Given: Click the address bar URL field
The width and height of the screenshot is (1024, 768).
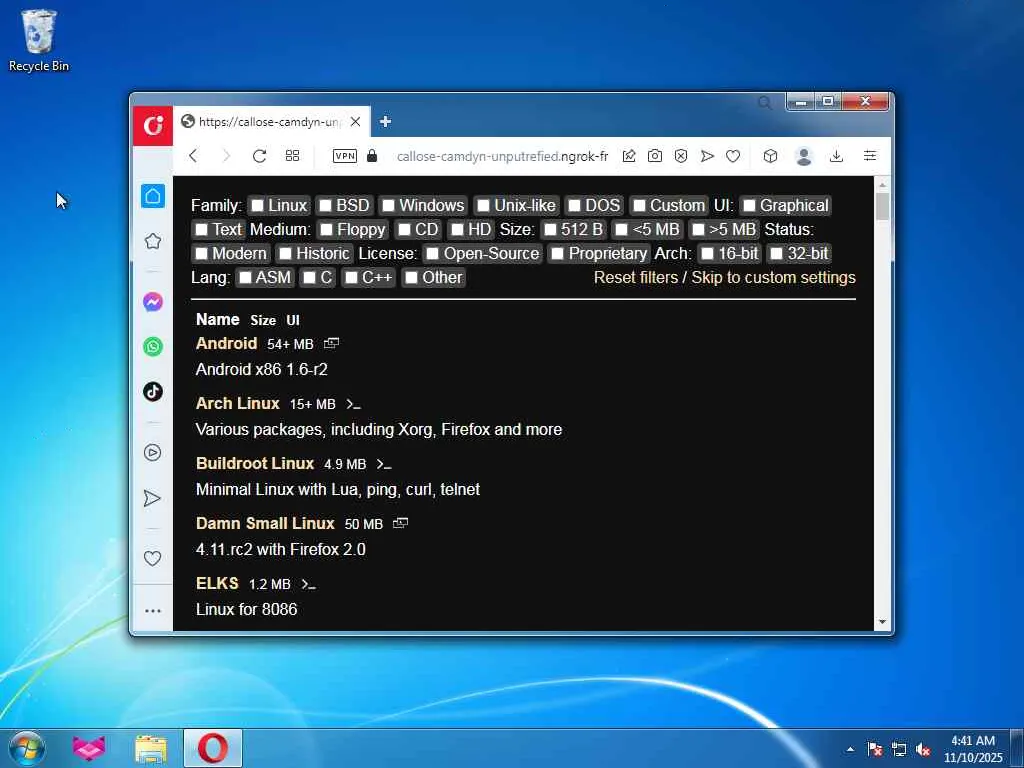Looking at the screenshot, I should tap(502, 156).
